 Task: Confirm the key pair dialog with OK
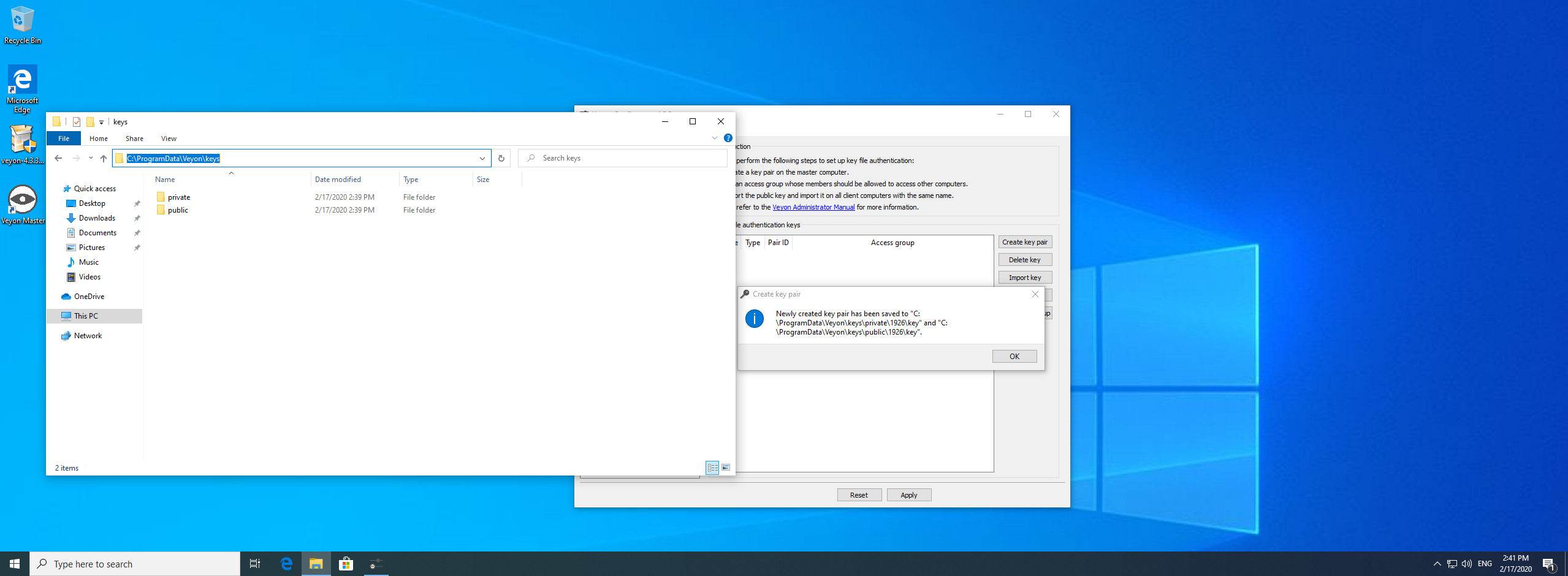1014,356
